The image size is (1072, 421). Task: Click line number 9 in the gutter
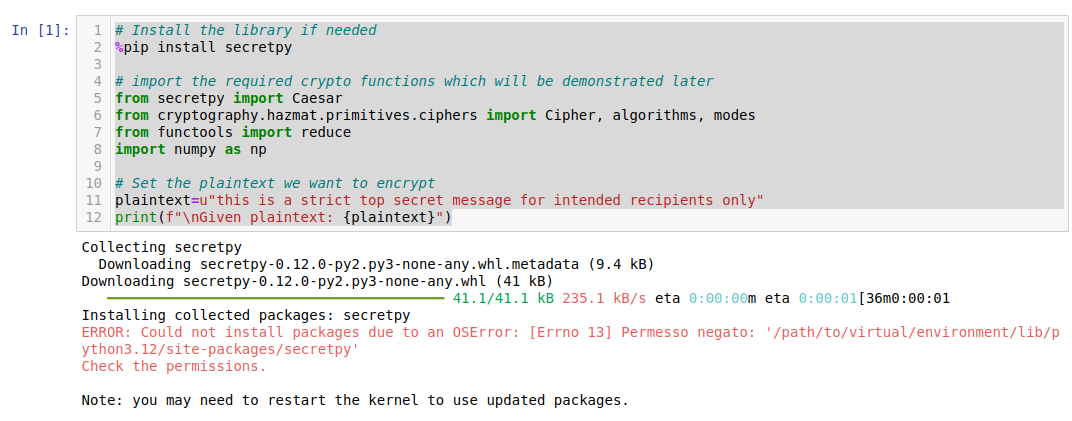[x=97, y=167]
